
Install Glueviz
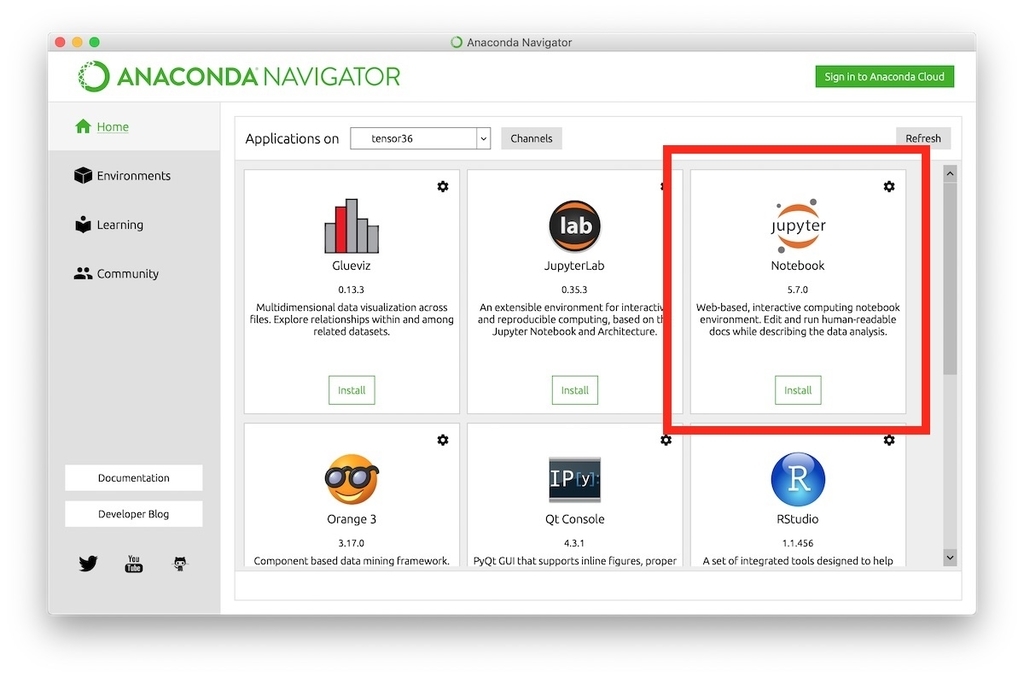click(x=351, y=390)
